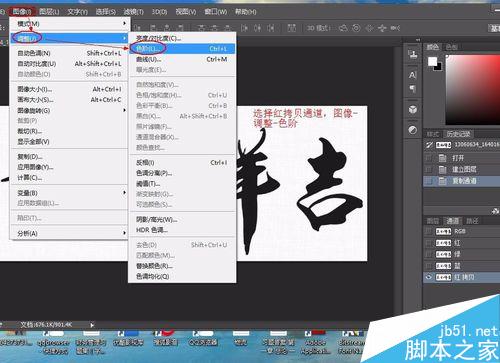The width and height of the screenshot is (500, 363).
Task: Open the status bar document info arrow
Action: pyautogui.click(x=92, y=325)
